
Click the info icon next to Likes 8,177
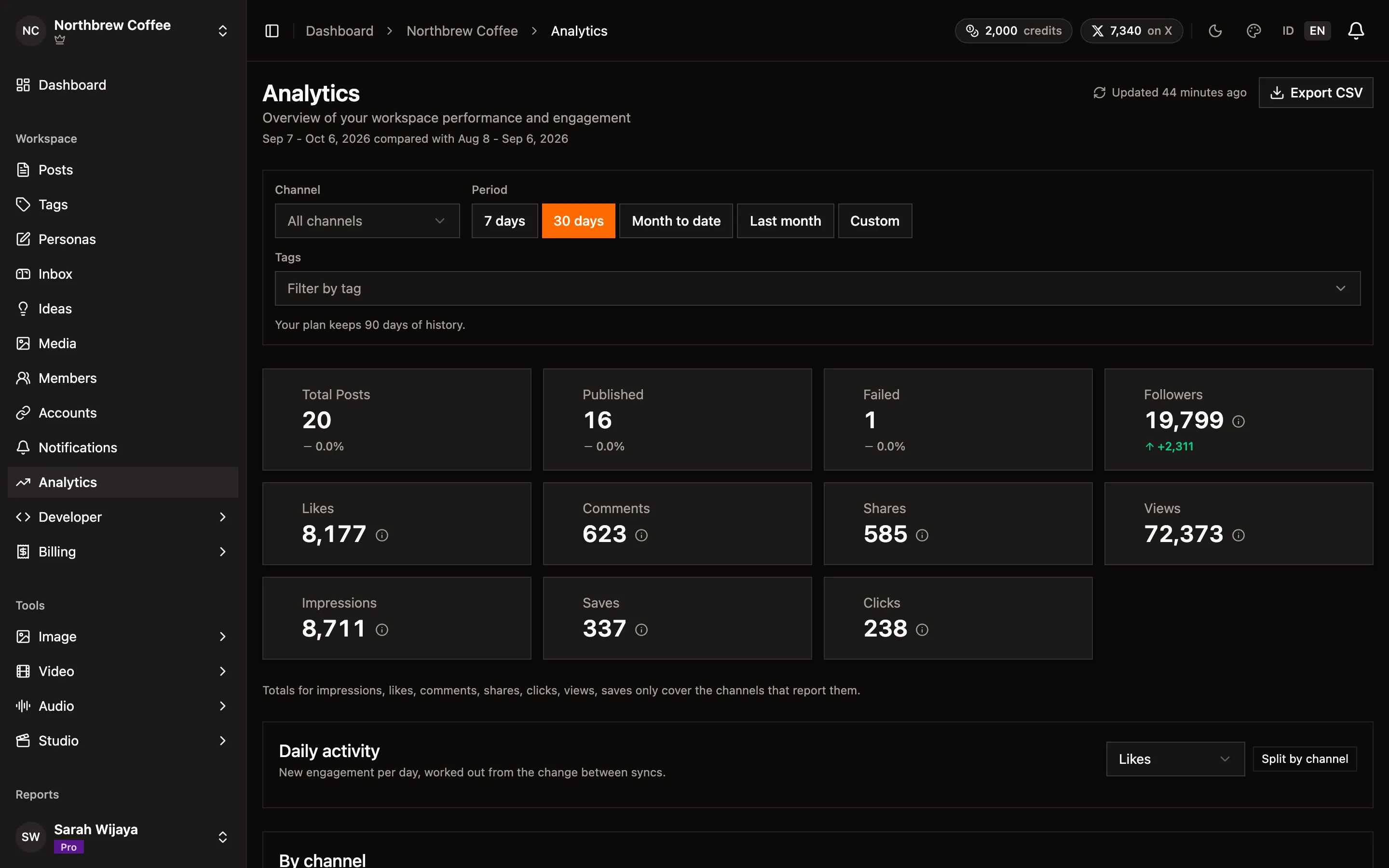pyautogui.click(x=381, y=535)
